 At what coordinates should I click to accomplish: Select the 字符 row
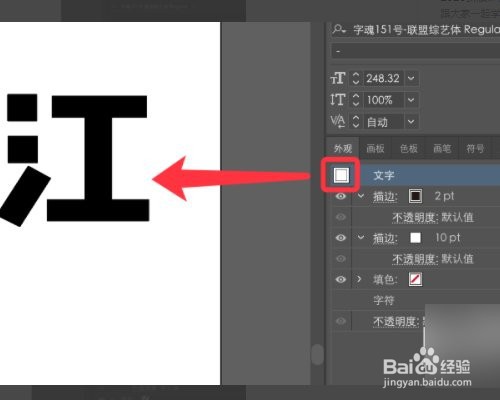[x=384, y=300]
